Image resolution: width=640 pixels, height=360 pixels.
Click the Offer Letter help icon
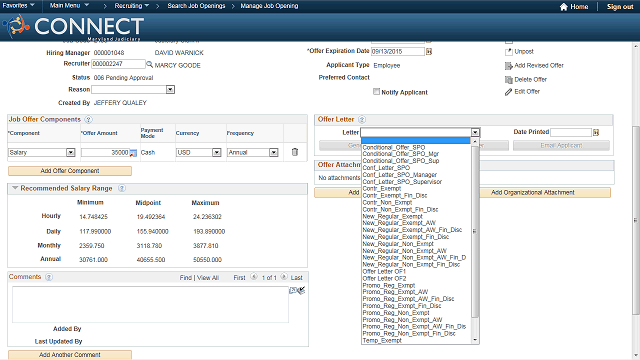362,120
